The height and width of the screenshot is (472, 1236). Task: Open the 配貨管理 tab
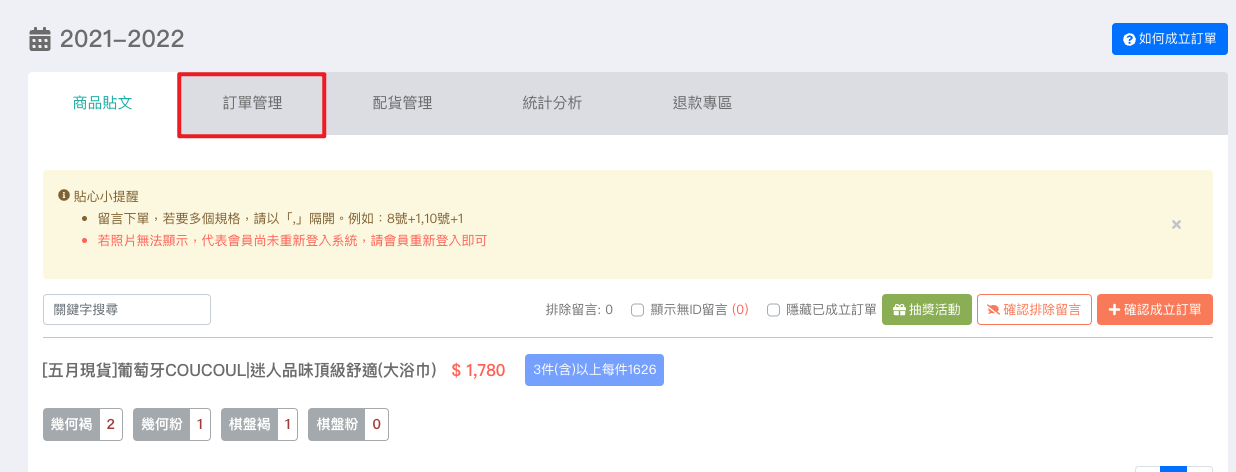point(402,103)
